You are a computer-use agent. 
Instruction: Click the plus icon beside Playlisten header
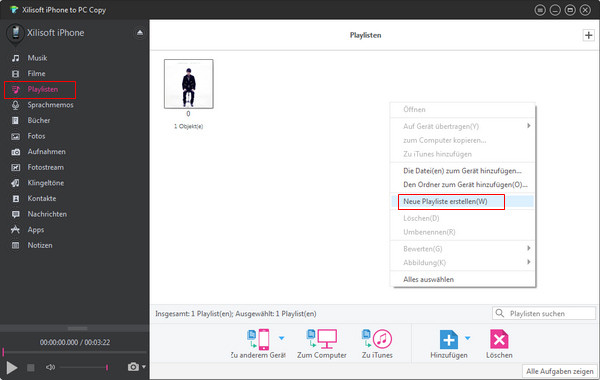pos(589,35)
